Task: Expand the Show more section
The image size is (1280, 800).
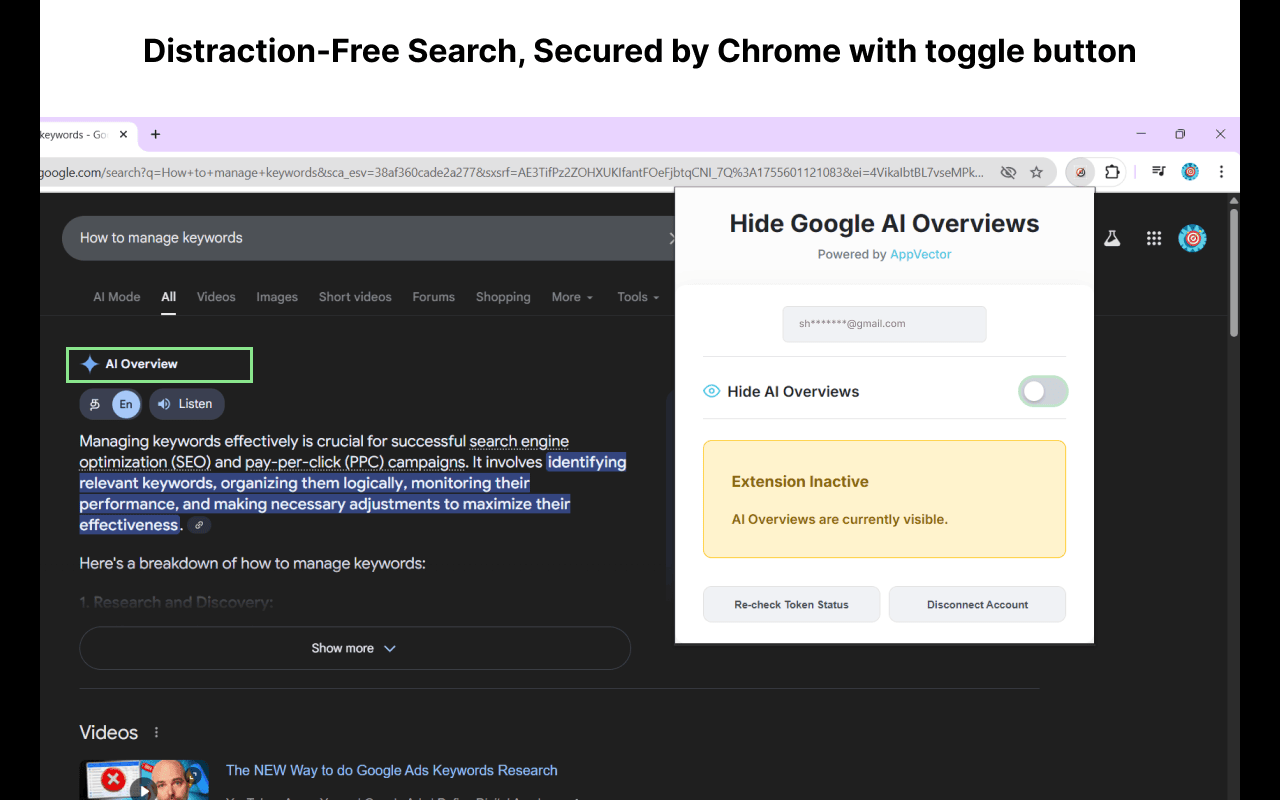Action: [x=354, y=648]
